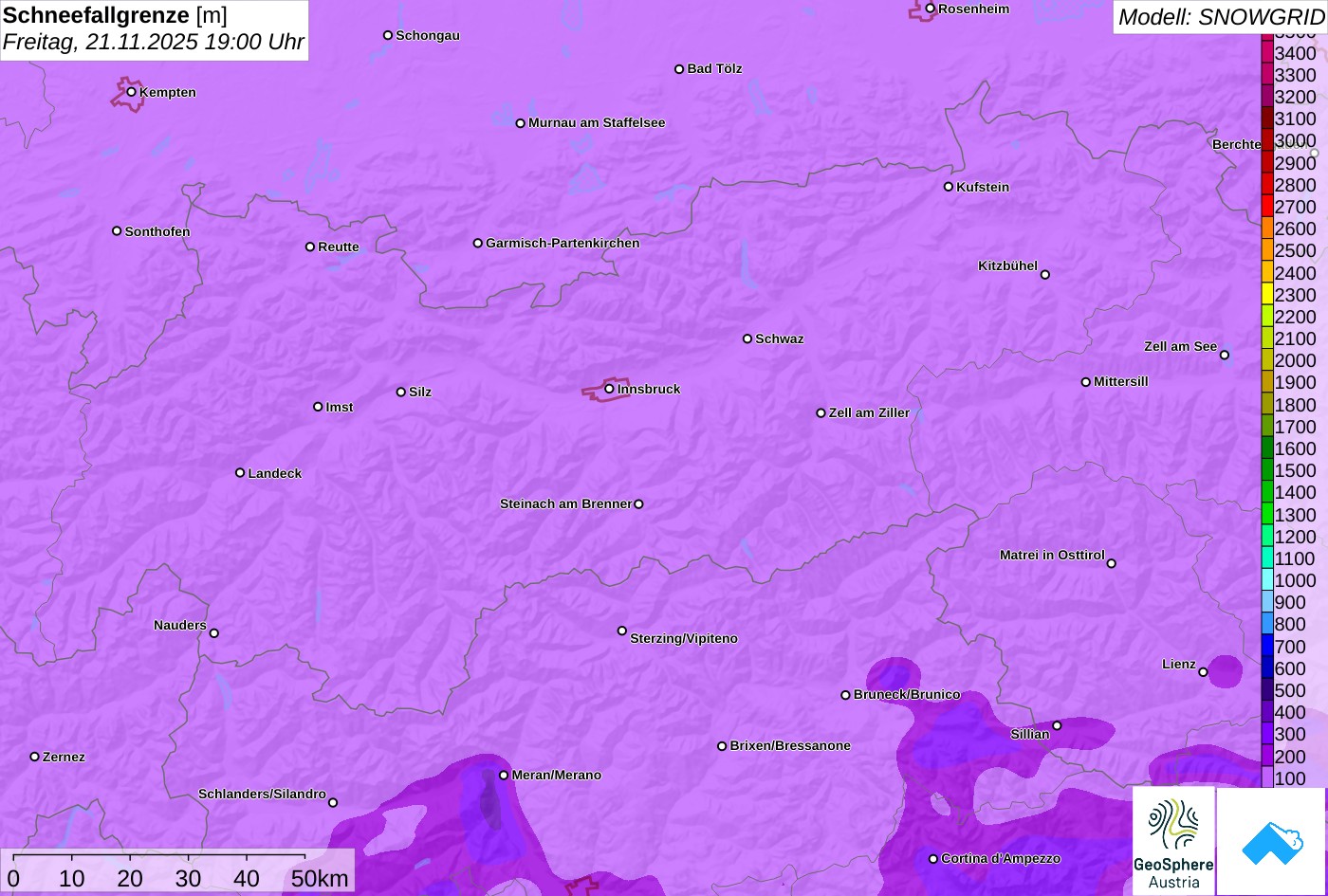Screen dimensions: 1328x896
Task: Click the 500 legend value label
Action: [x=1291, y=690]
